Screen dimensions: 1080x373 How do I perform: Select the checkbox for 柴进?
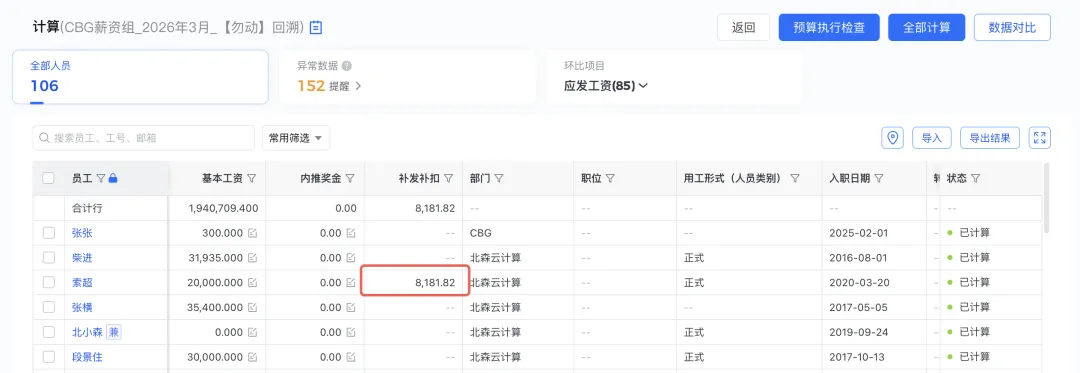point(48,257)
